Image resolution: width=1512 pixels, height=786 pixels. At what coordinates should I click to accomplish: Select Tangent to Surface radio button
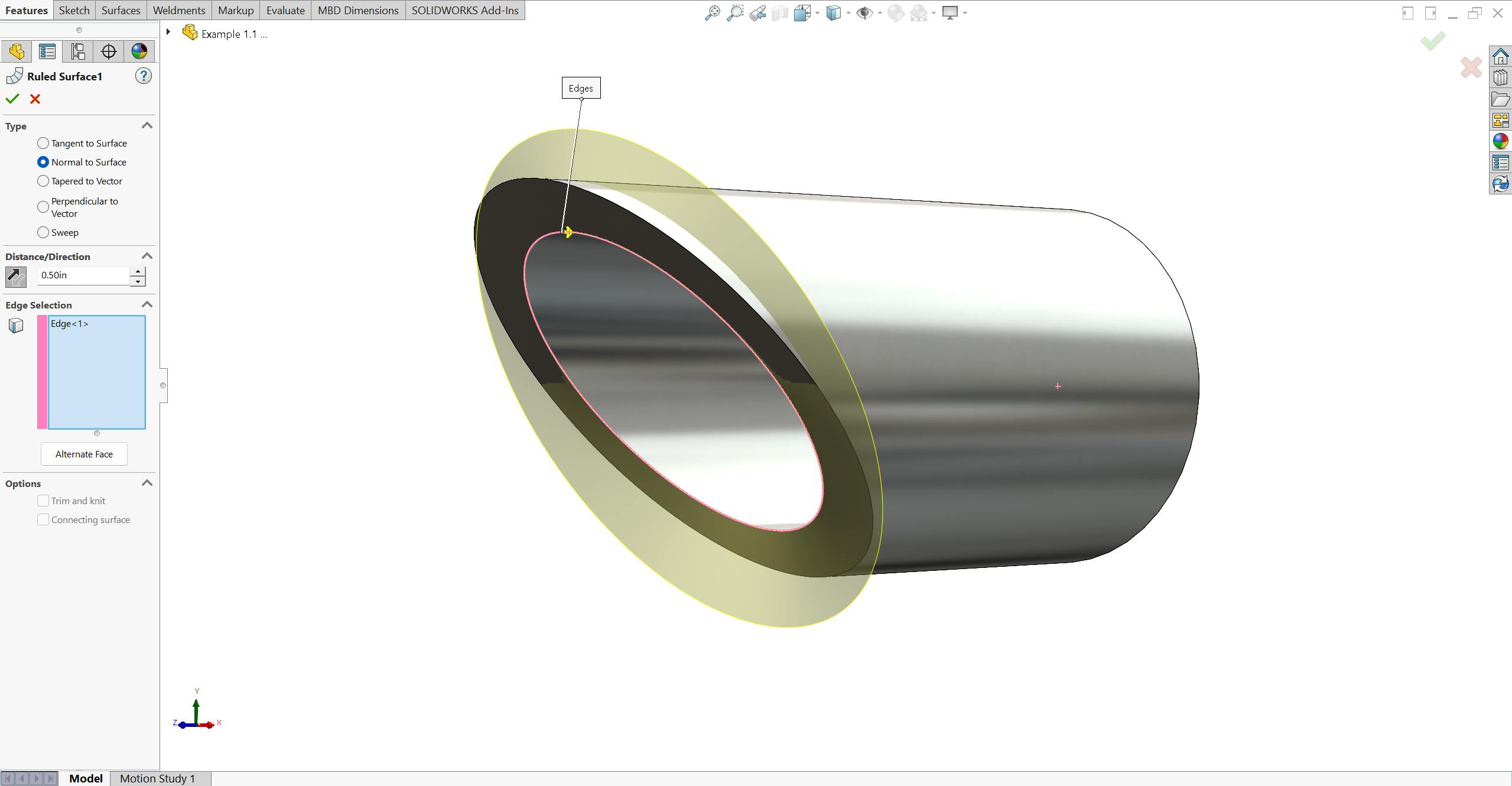click(x=42, y=143)
